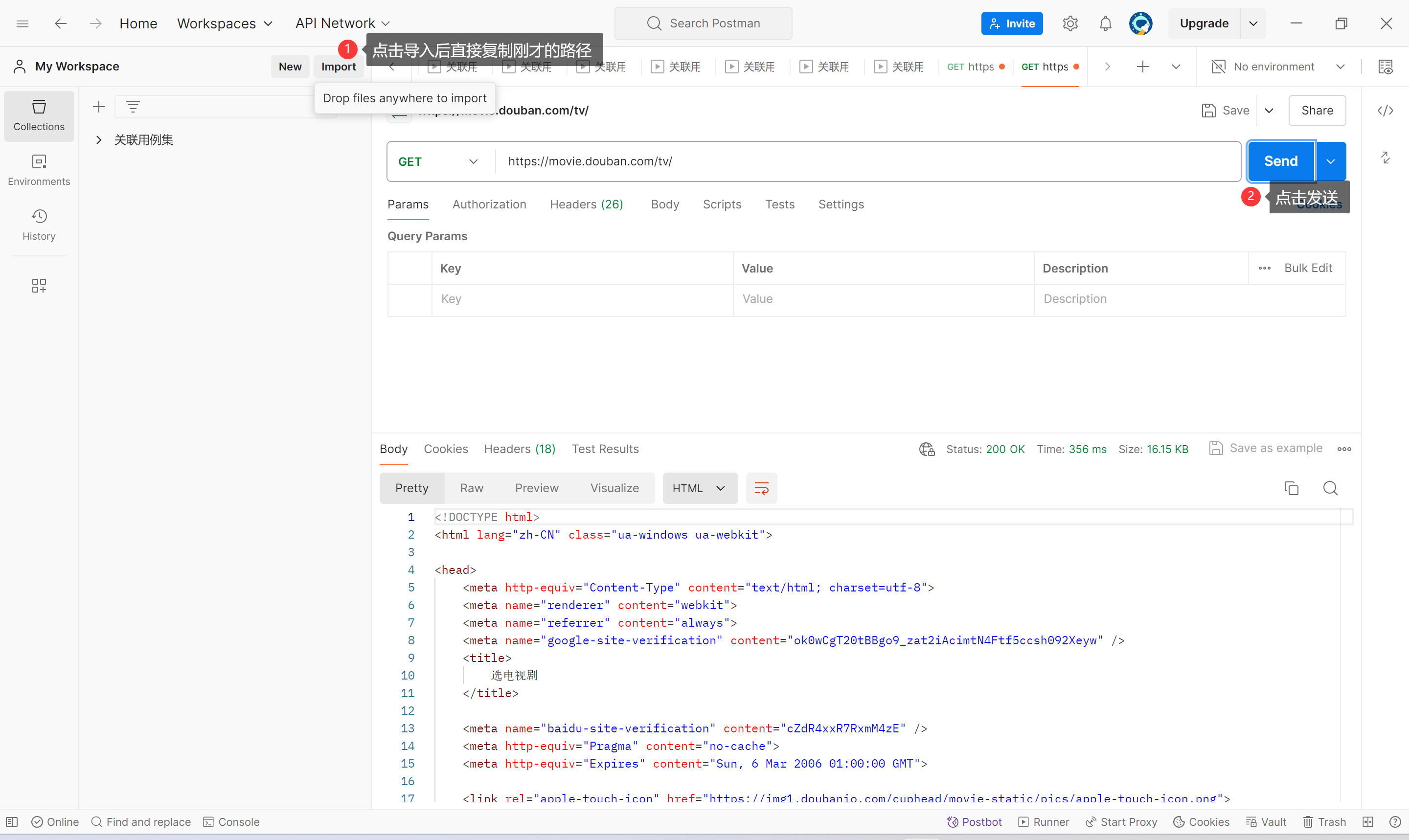Search the response body with magnifier icon
This screenshot has width=1409, height=840.
click(x=1330, y=488)
